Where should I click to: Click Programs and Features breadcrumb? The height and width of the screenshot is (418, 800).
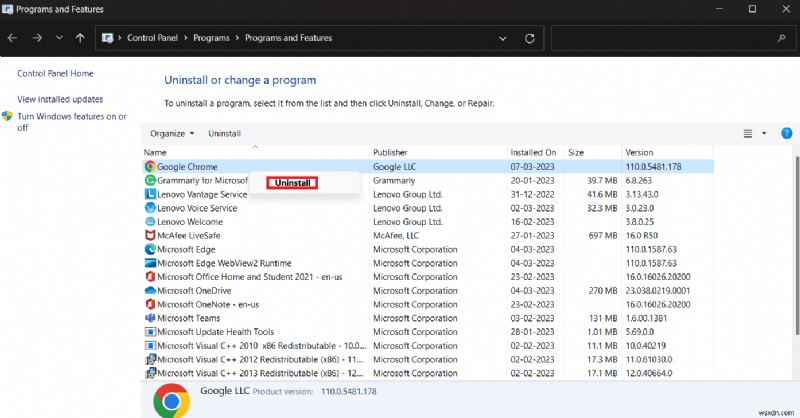coord(288,38)
